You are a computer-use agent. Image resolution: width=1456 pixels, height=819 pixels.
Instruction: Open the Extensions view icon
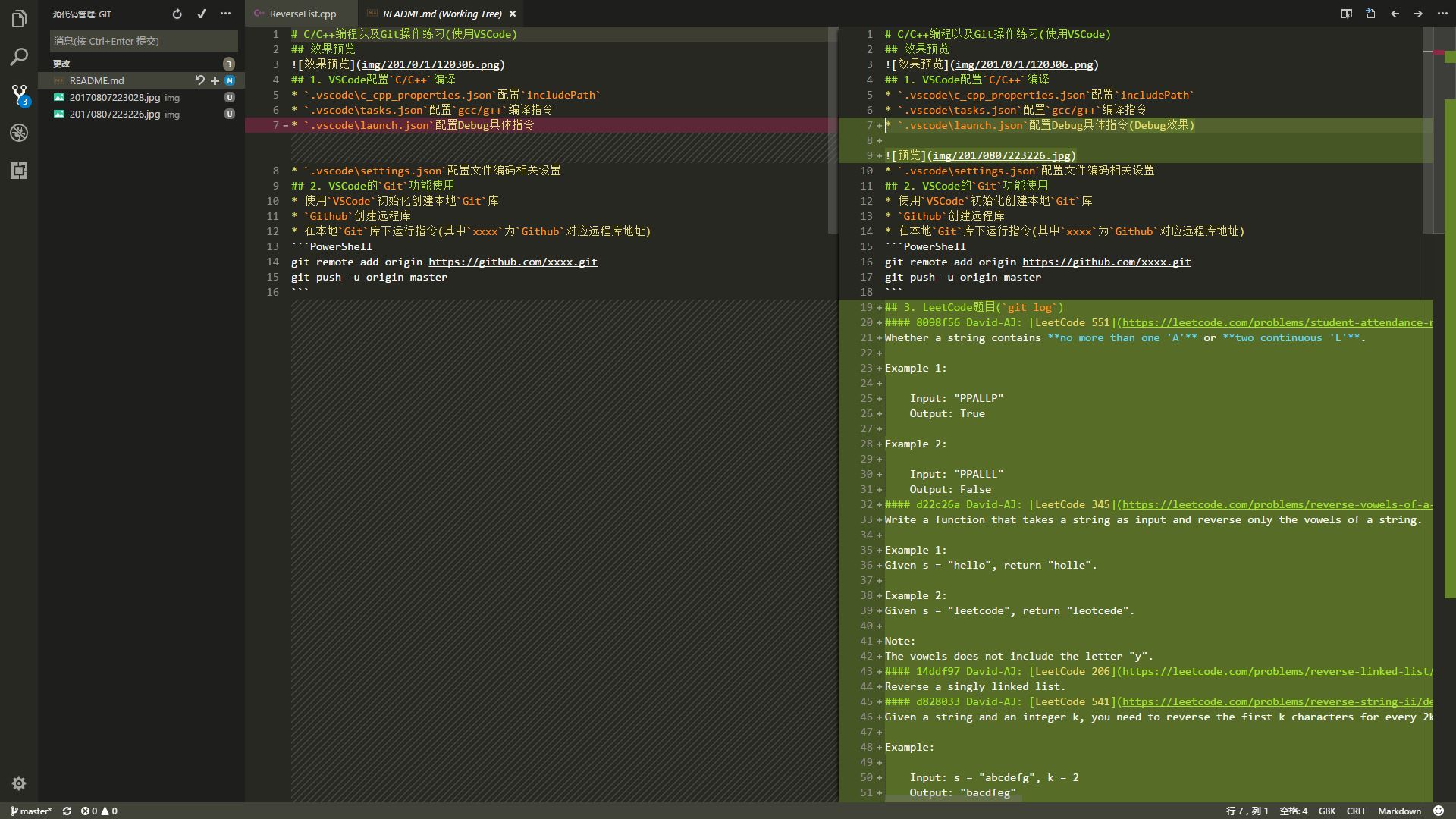[x=19, y=171]
